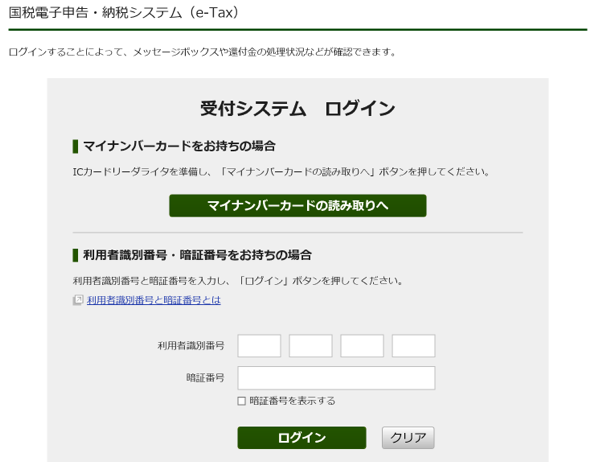Enable the 暗証番号を表示する checkbox
Screen dimensions: 599x462
tap(241, 401)
